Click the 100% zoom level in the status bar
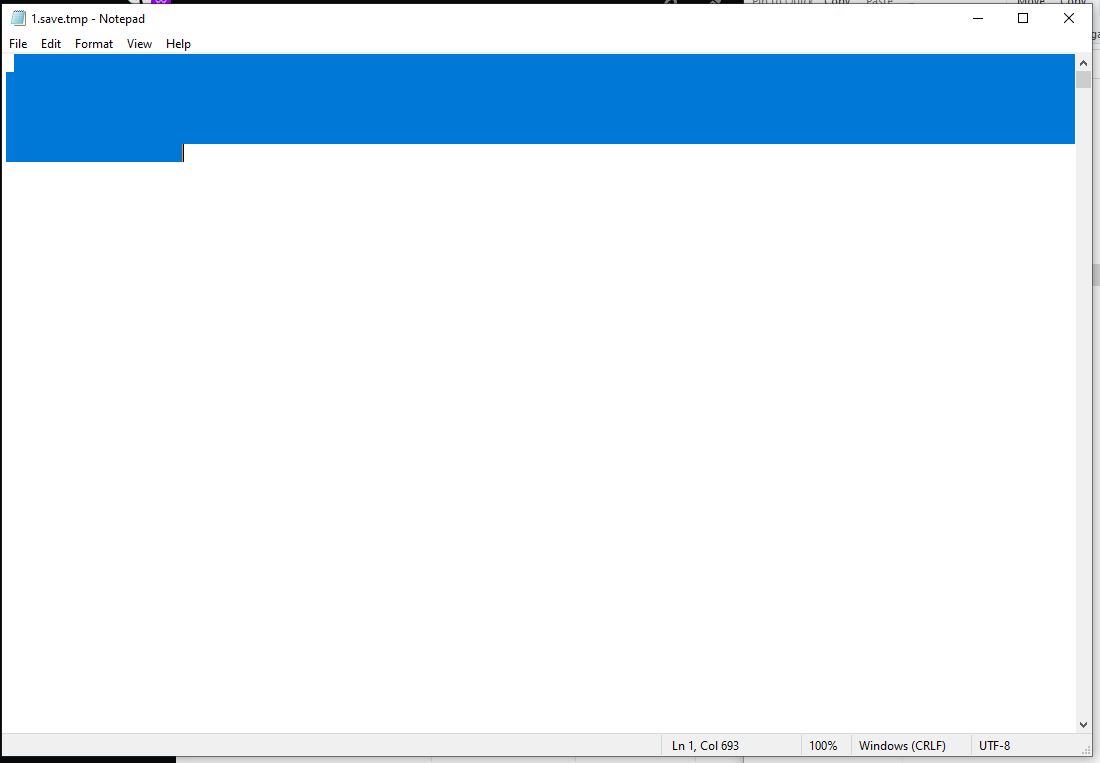This screenshot has height=763, width=1100. (823, 745)
